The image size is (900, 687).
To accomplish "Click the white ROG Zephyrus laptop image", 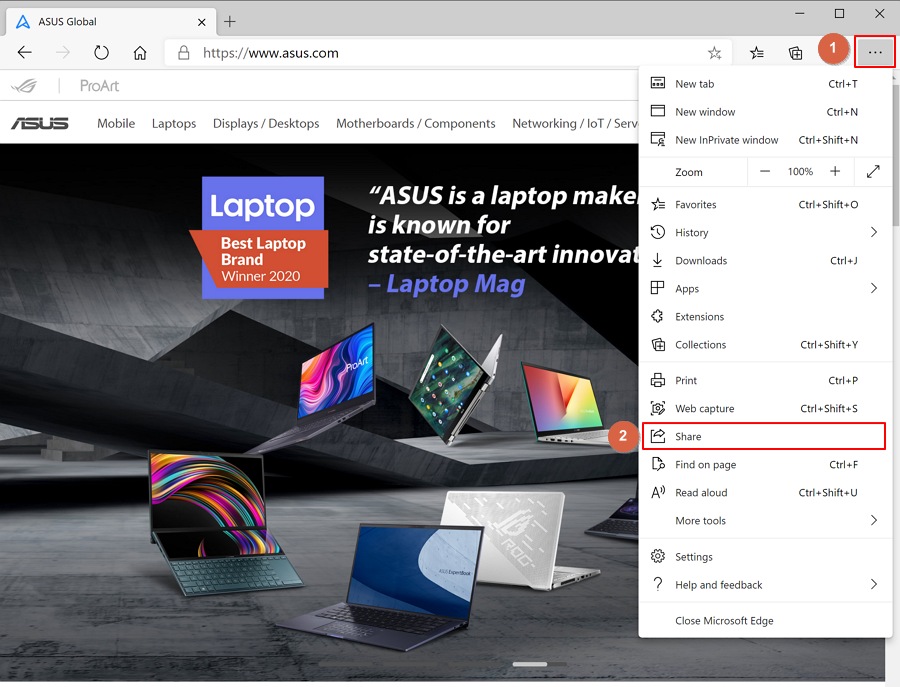I will [517, 539].
